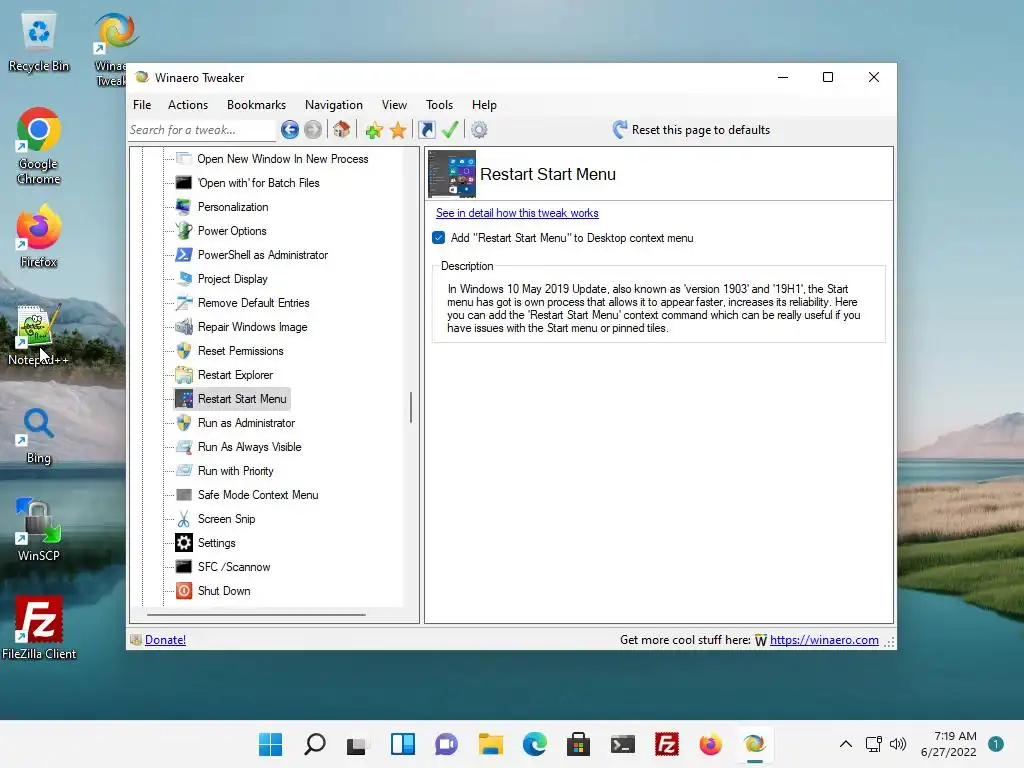1024x768 pixels.
Task: Click the Personalization tree icon
Action: tap(184, 207)
